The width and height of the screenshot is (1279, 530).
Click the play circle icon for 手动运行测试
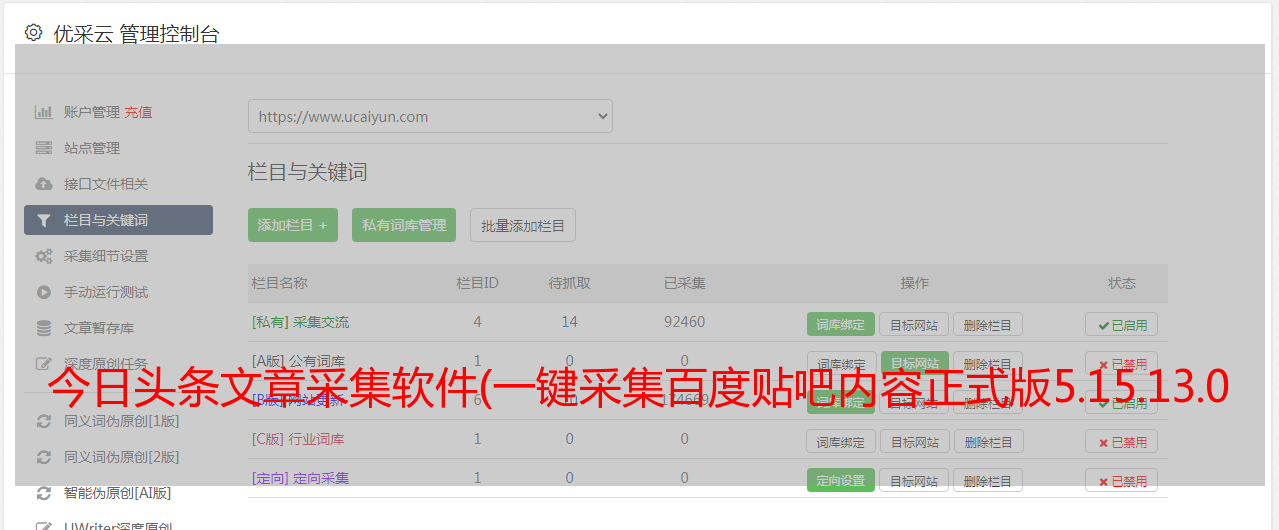pos(43,292)
